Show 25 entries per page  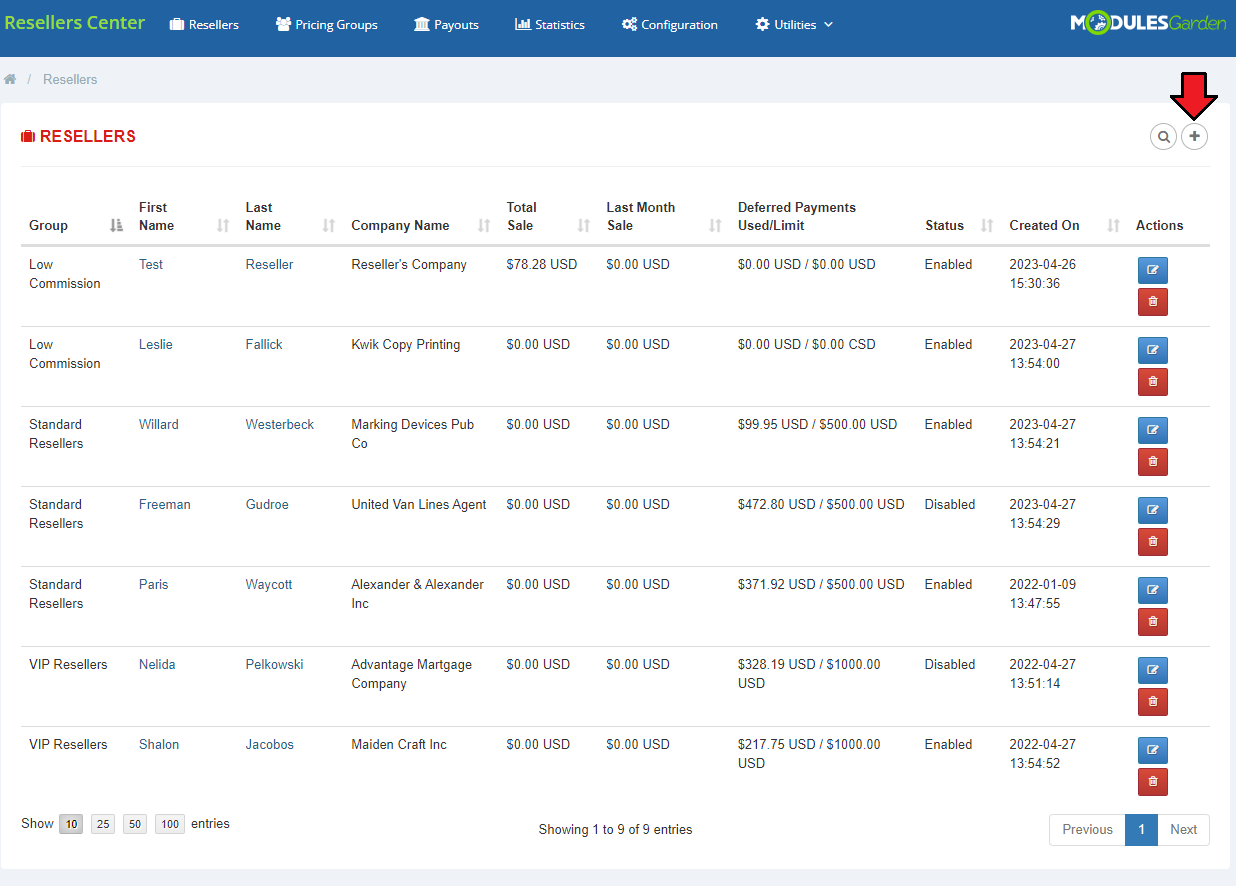coord(103,824)
